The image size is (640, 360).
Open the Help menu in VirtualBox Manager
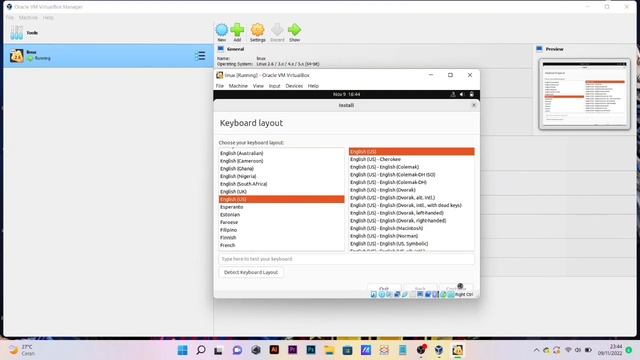[48, 18]
